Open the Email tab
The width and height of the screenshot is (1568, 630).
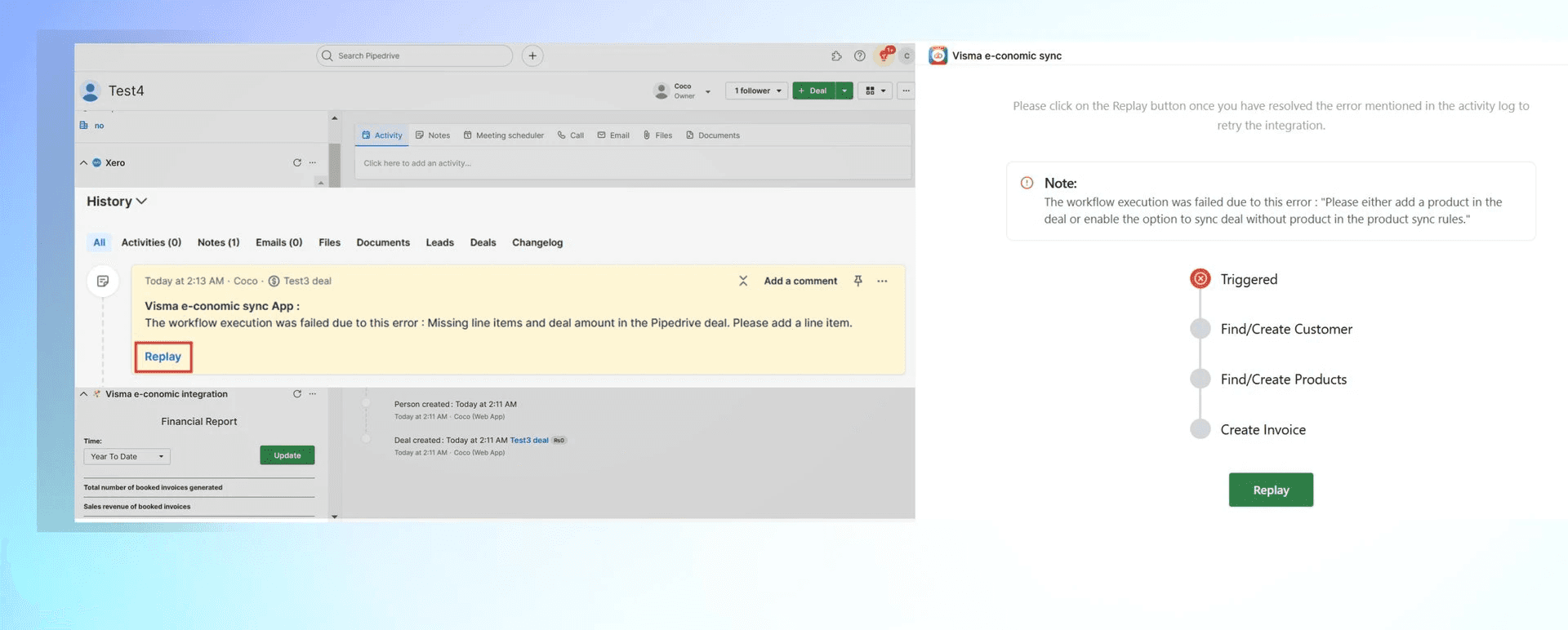[x=613, y=135]
